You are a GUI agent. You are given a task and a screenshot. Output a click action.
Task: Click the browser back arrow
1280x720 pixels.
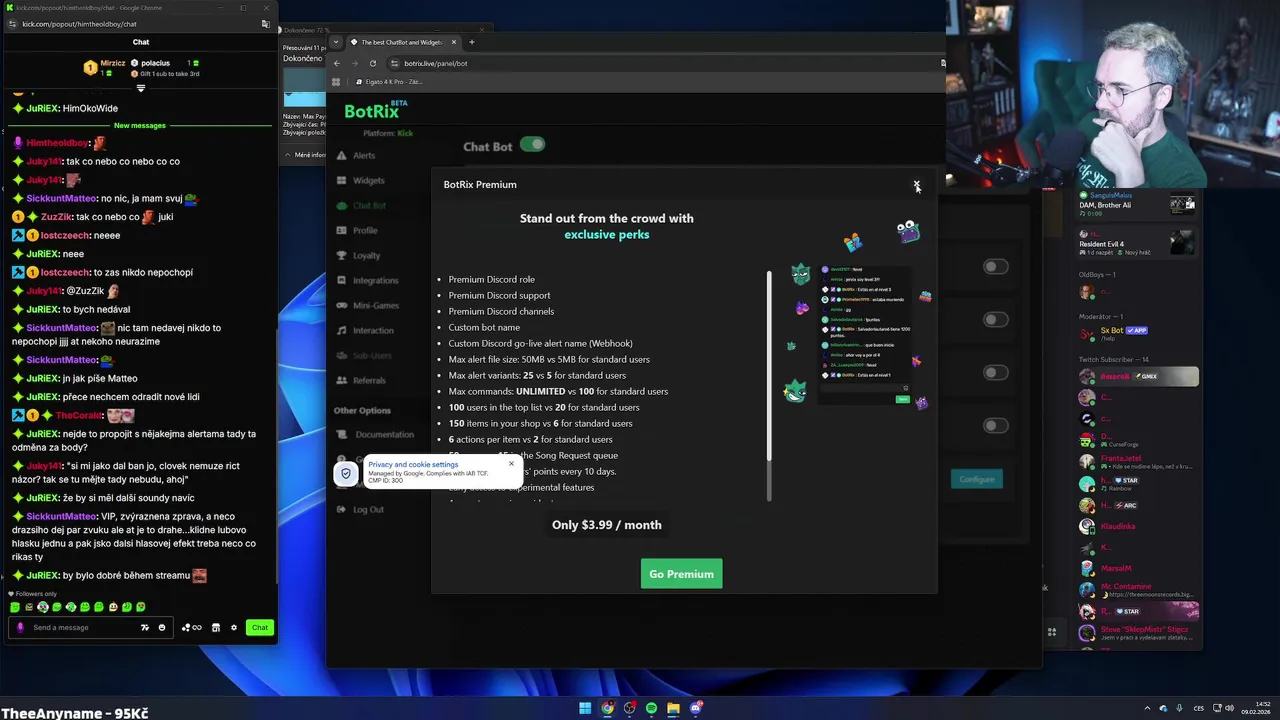point(337,63)
